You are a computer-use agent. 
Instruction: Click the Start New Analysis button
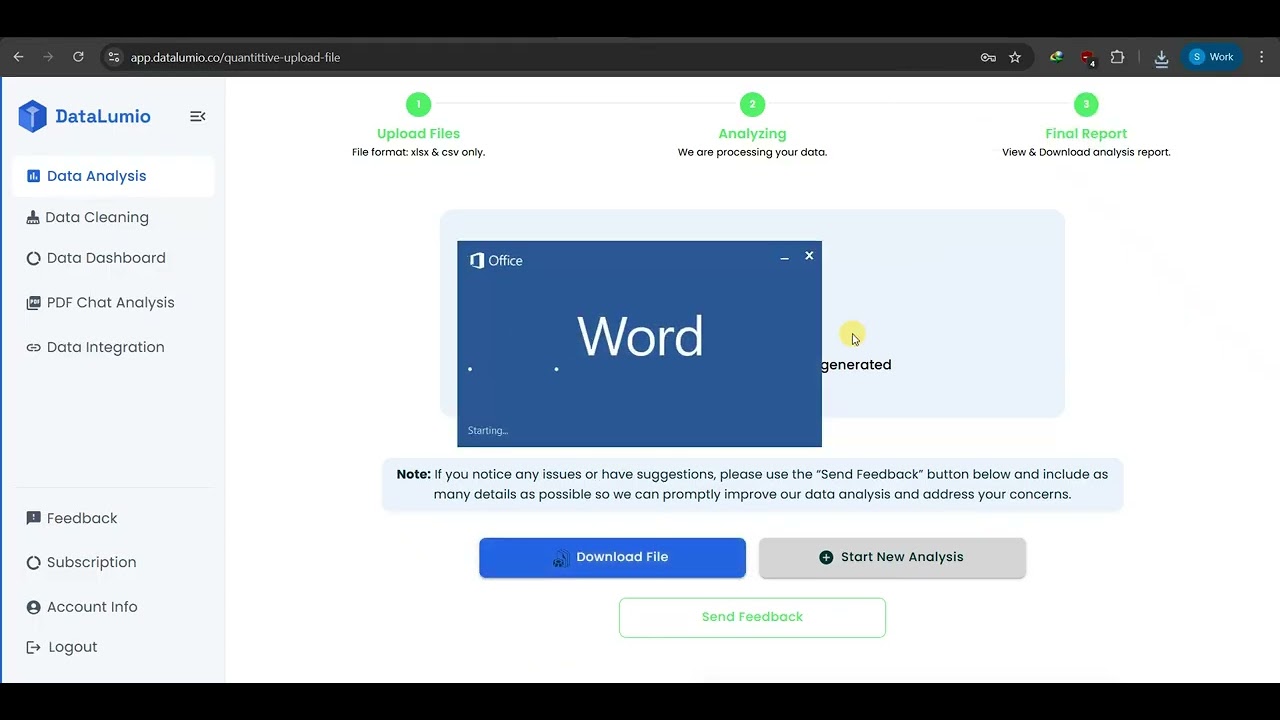[x=892, y=557]
